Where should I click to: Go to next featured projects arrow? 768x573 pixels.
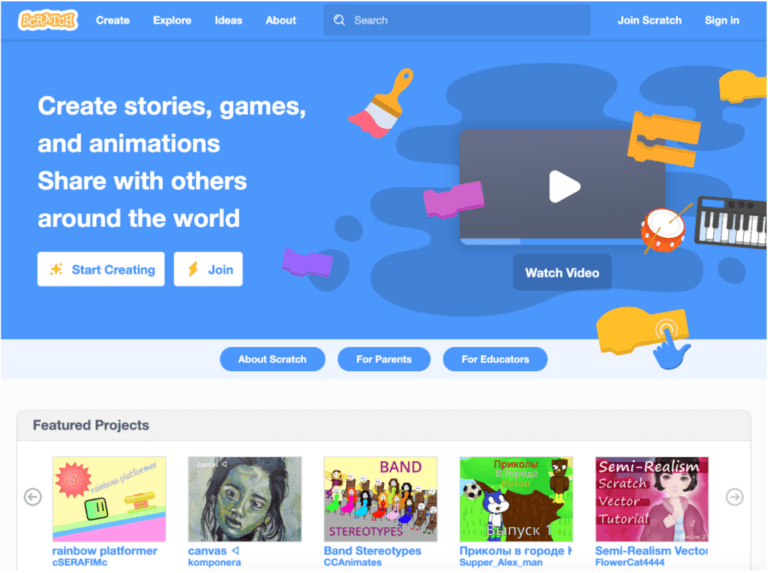pos(734,497)
